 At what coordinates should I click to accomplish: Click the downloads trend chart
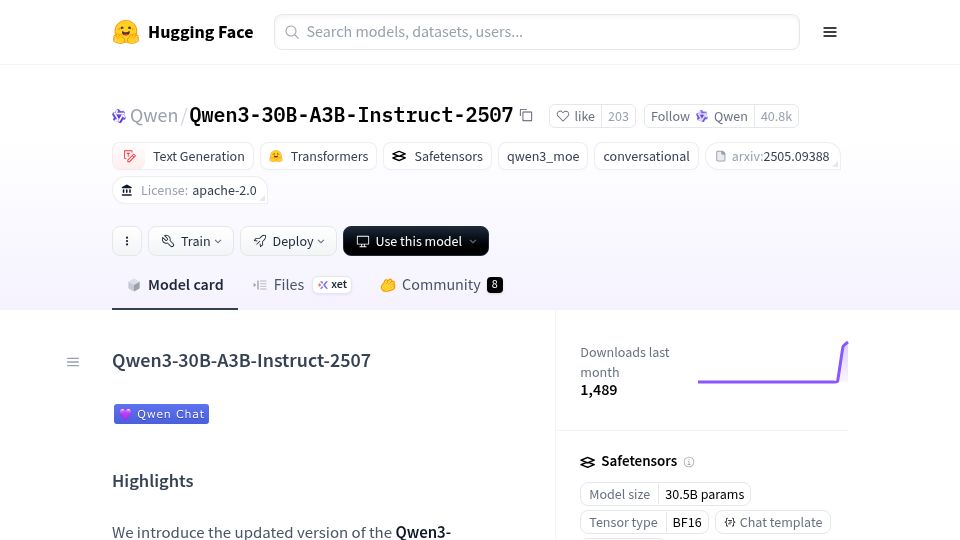click(x=773, y=362)
